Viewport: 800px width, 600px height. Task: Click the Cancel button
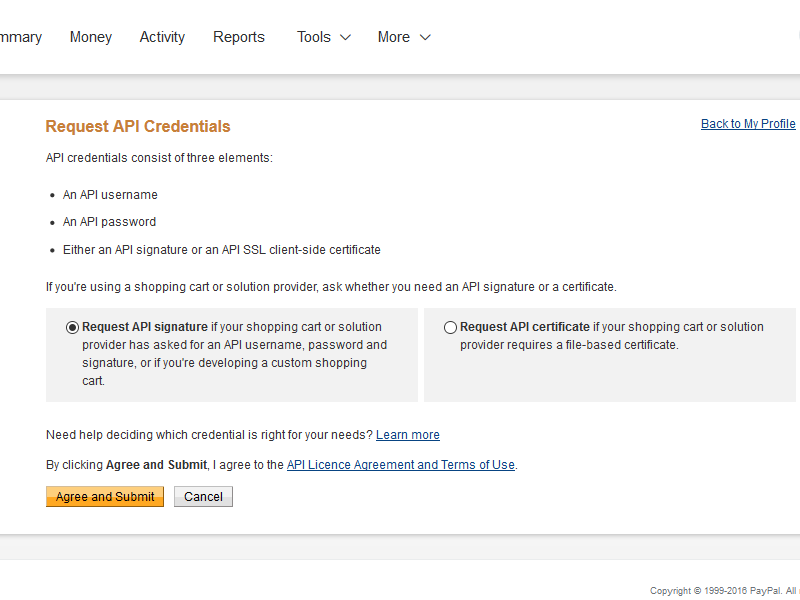coord(203,497)
